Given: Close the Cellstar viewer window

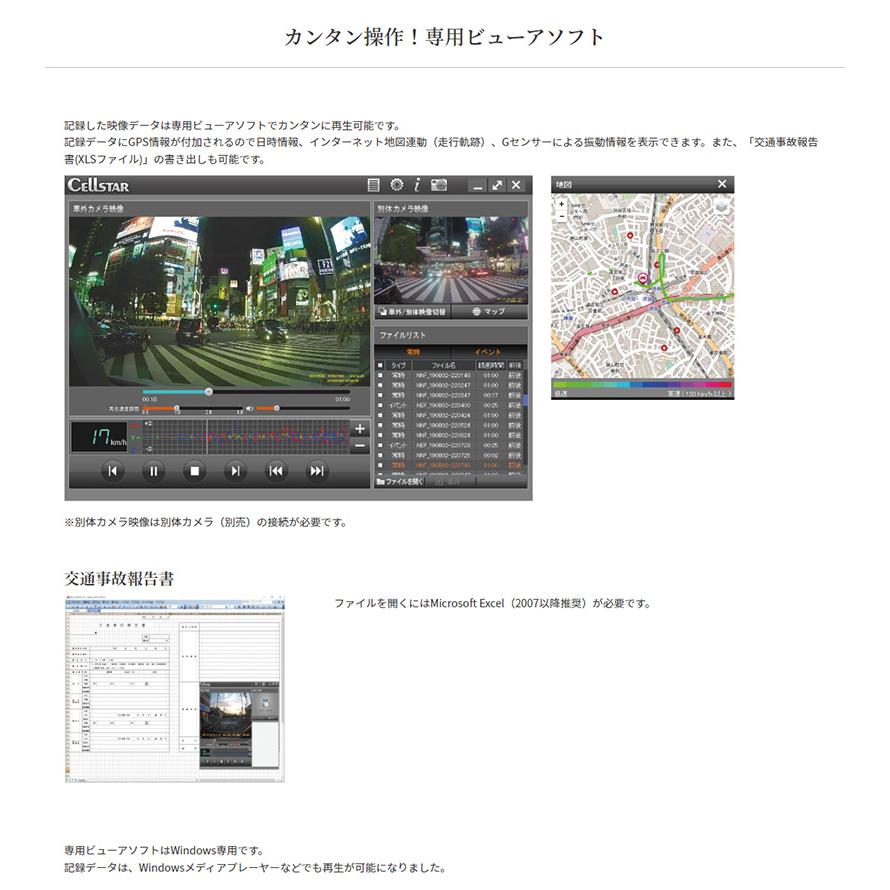Looking at the screenshot, I should click(x=516, y=185).
